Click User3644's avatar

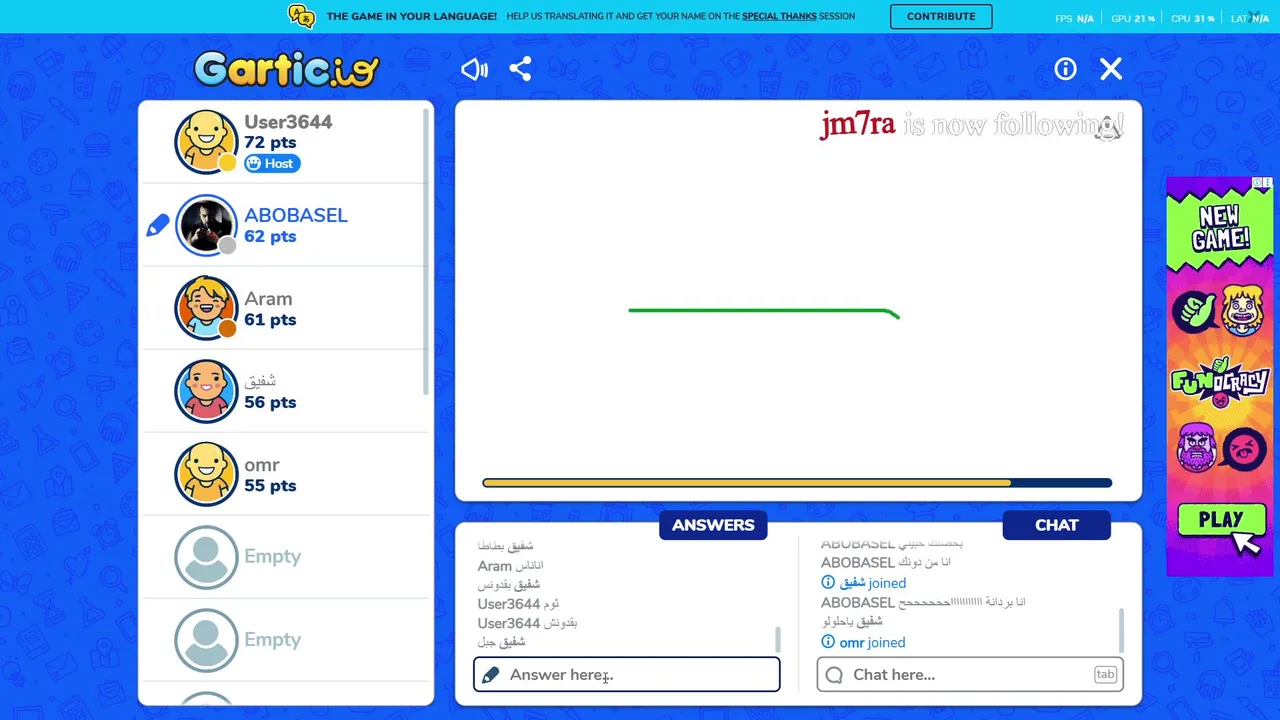[x=206, y=142]
